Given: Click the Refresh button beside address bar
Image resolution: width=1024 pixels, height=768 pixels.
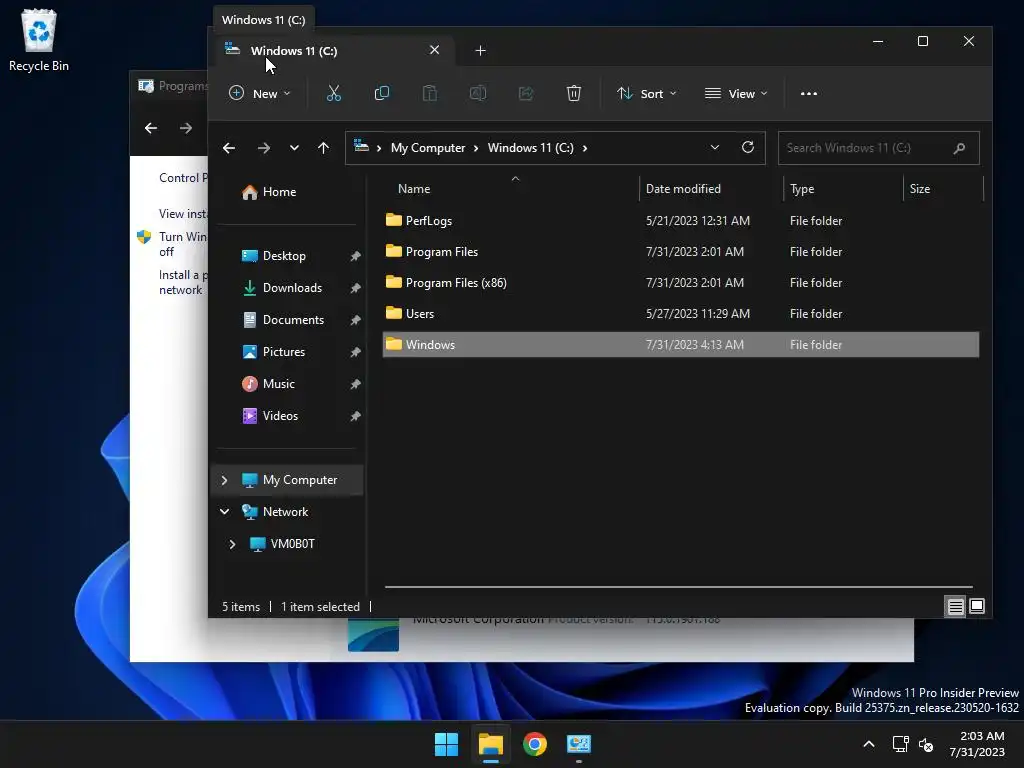Looking at the screenshot, I should pos(748,147).
